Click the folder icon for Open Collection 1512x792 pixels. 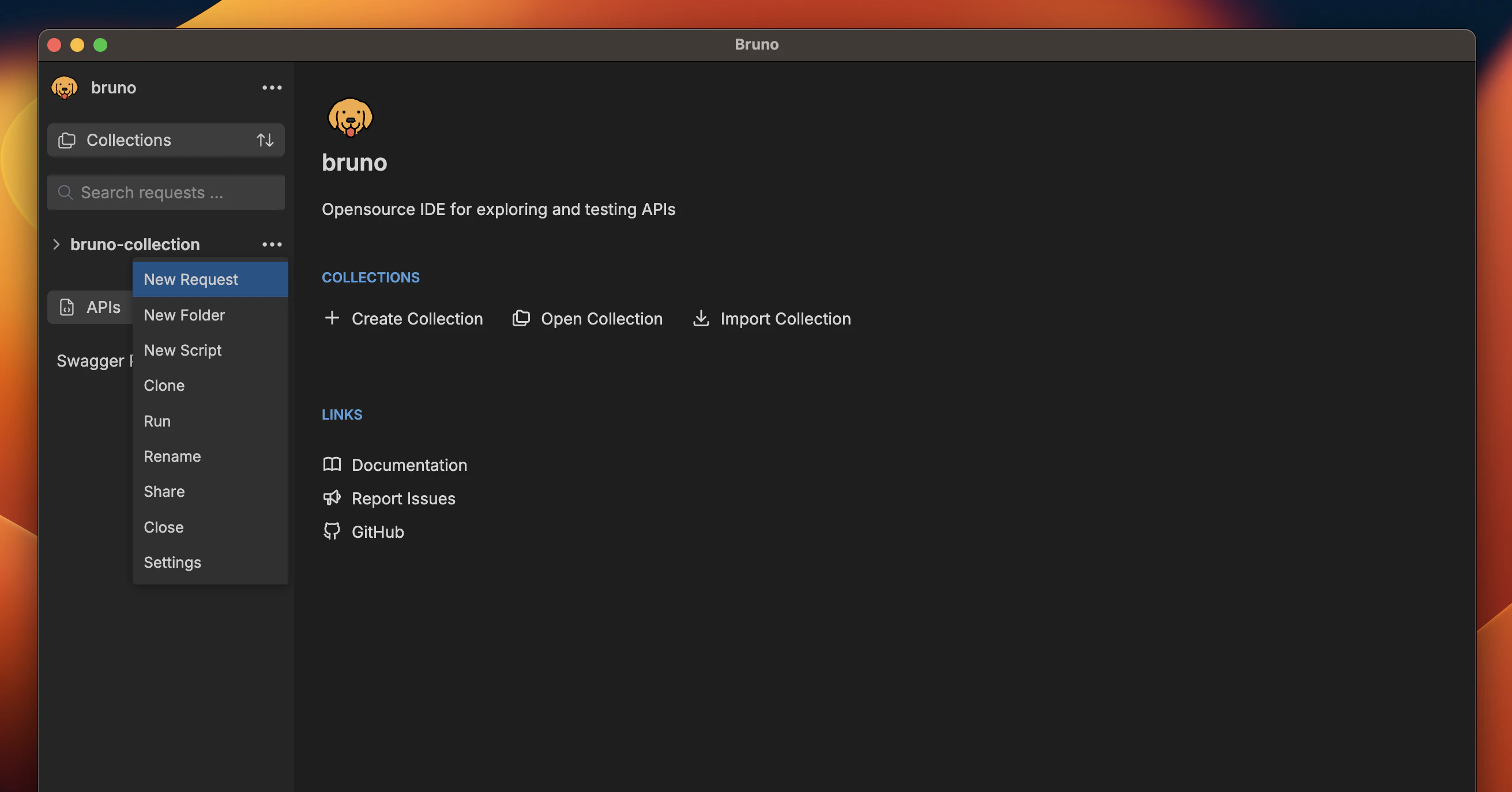tap(521, 319)
